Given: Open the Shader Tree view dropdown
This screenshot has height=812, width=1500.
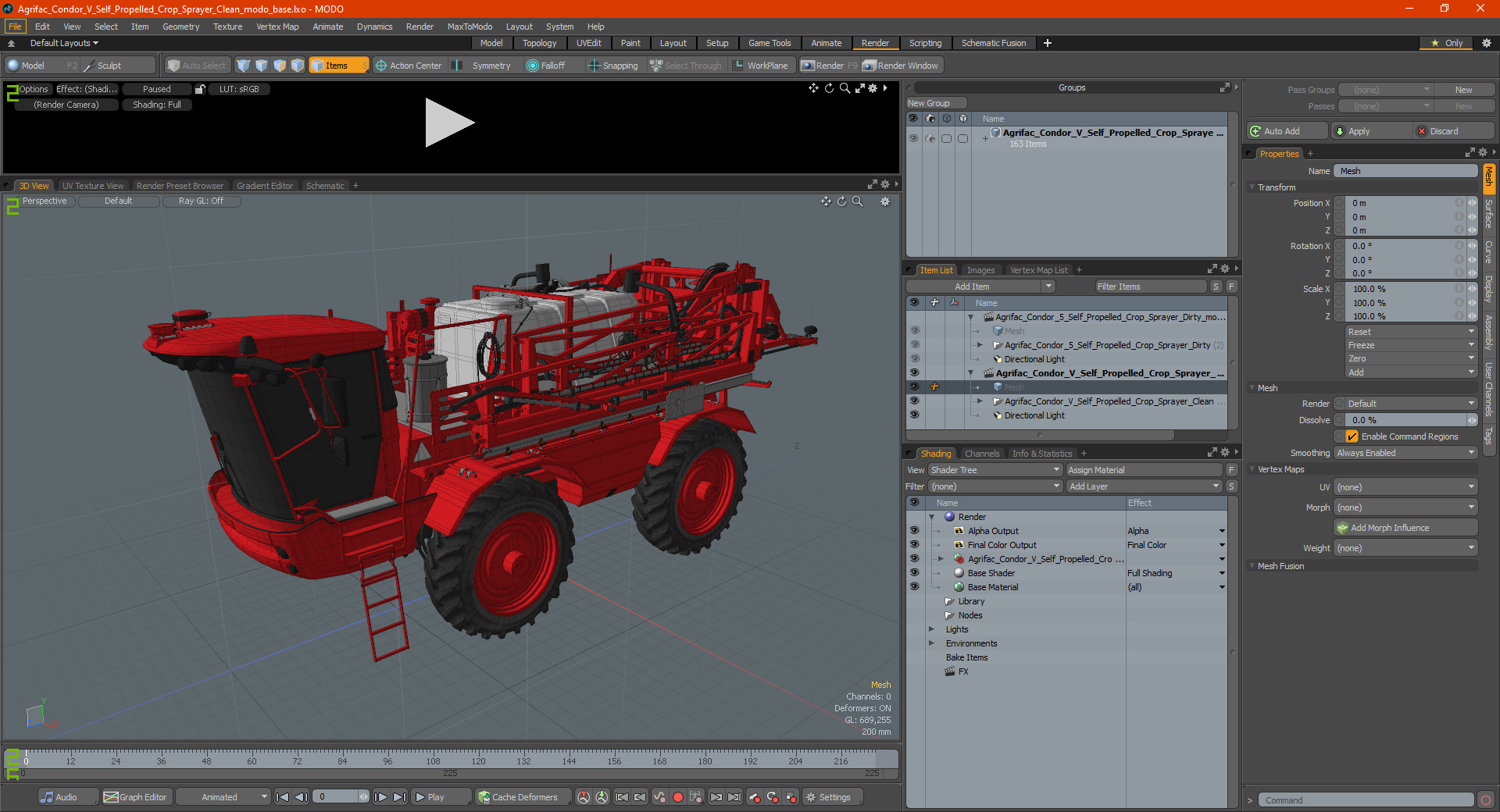Looking at the screenshot, I should [995, 470].
